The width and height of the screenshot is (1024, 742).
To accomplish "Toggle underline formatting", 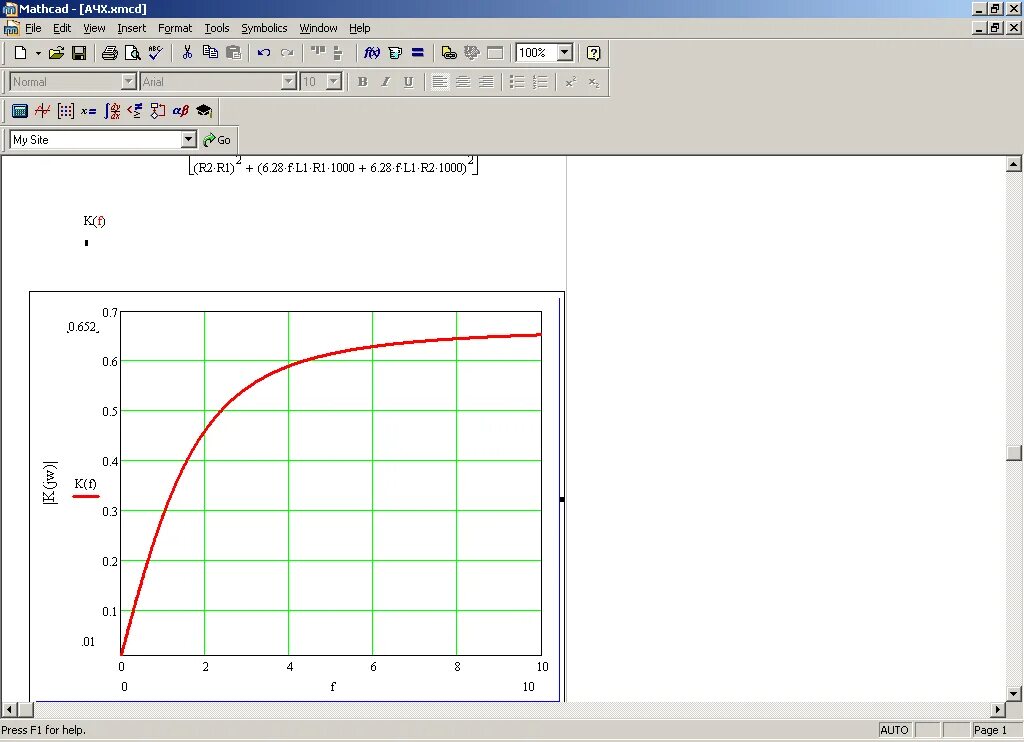I will [x=408, y=82].
